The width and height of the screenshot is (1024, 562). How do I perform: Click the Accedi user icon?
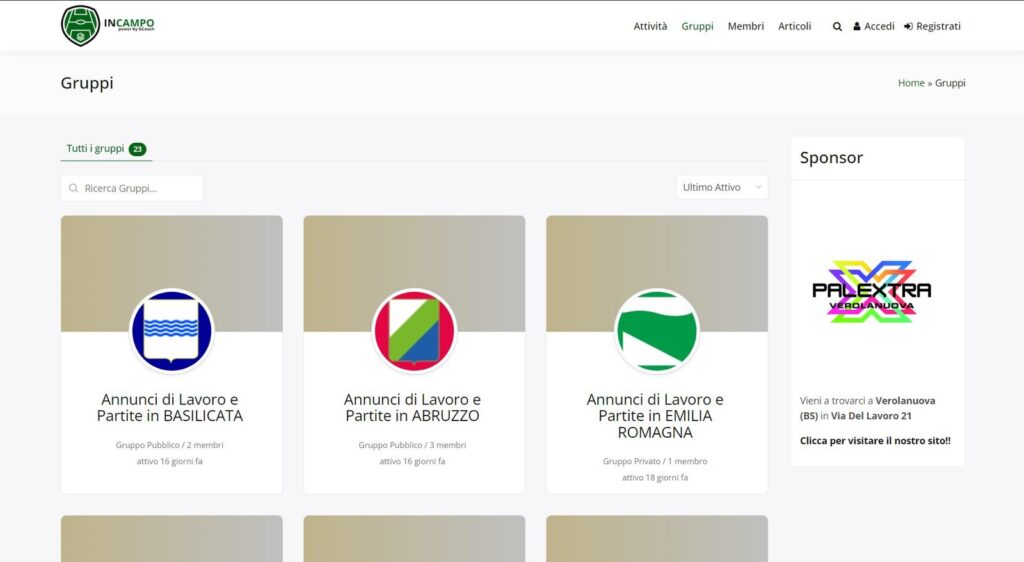click(x=856, y=27)
